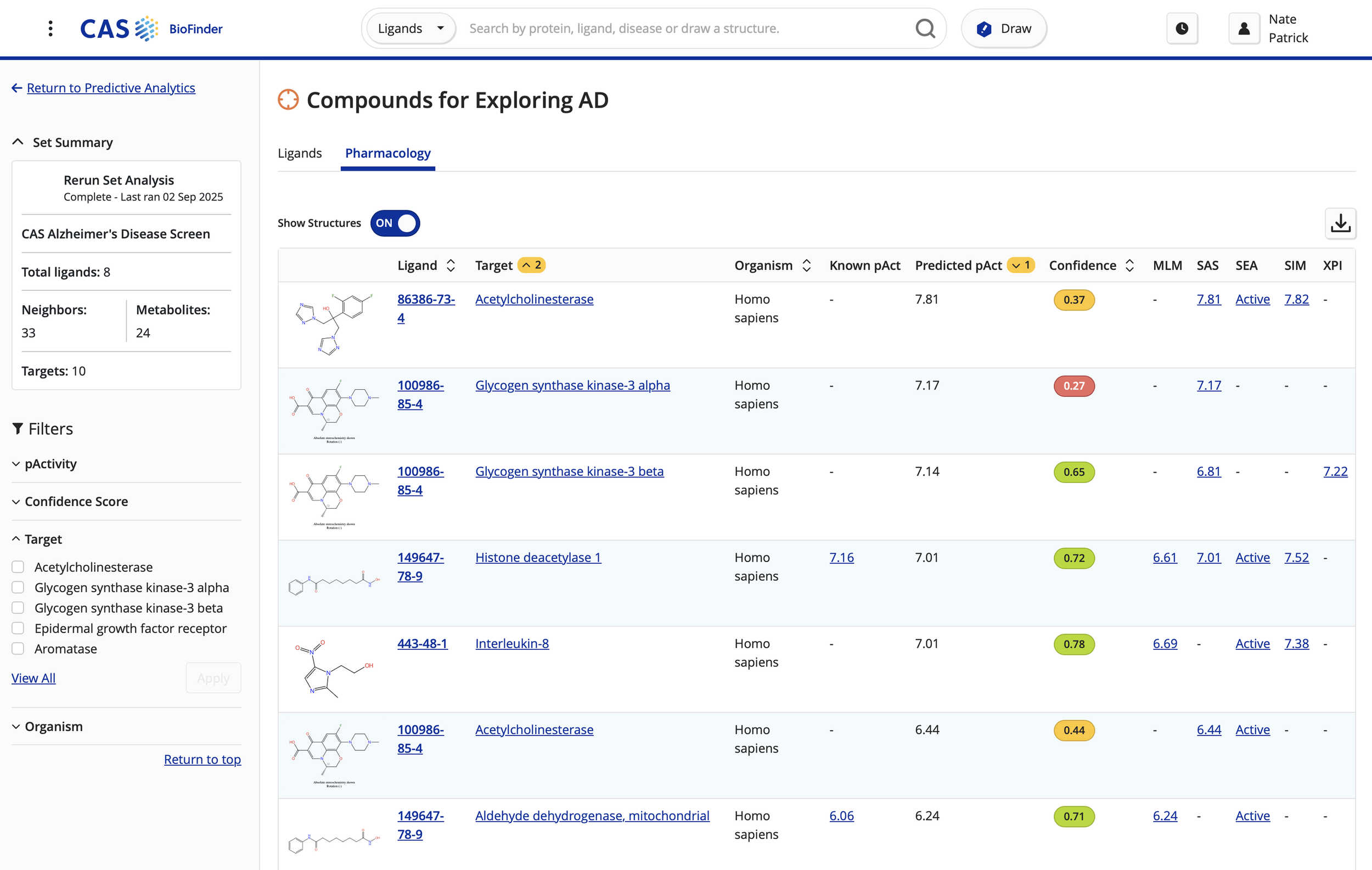Click the search magnifier icon
The height and width of the screenshot is (870, 1372).
(x=924, y=28)
